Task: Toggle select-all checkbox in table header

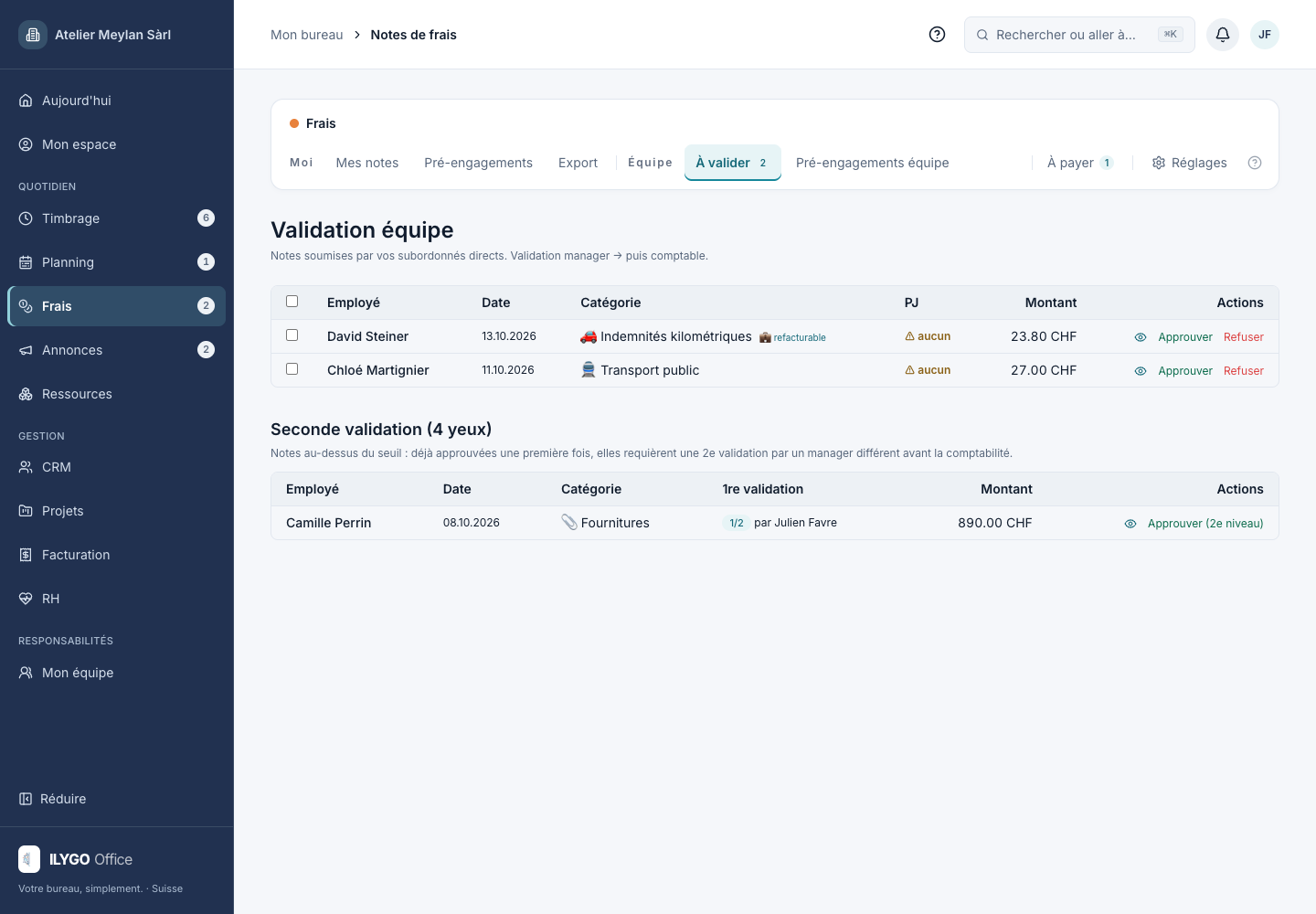Action: [292, 302]
